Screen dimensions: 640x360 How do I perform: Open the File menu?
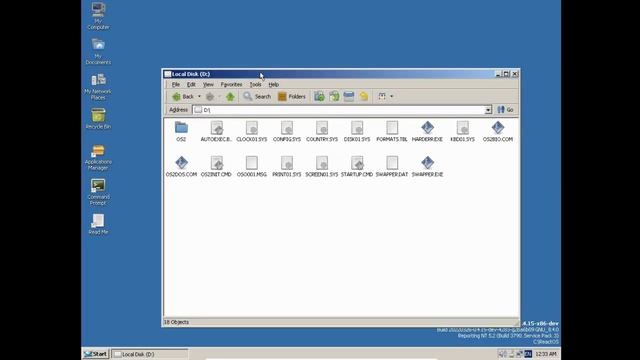176,84
